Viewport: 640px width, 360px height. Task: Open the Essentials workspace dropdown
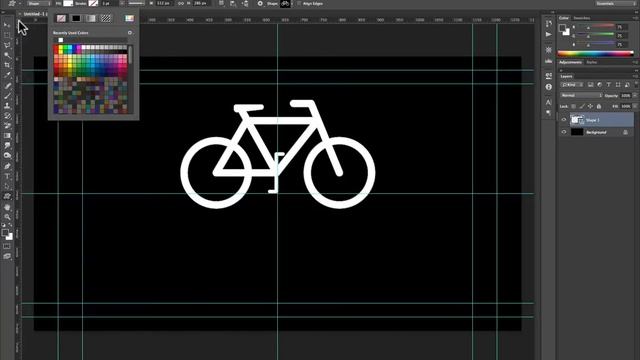click(x=615, y=3)
